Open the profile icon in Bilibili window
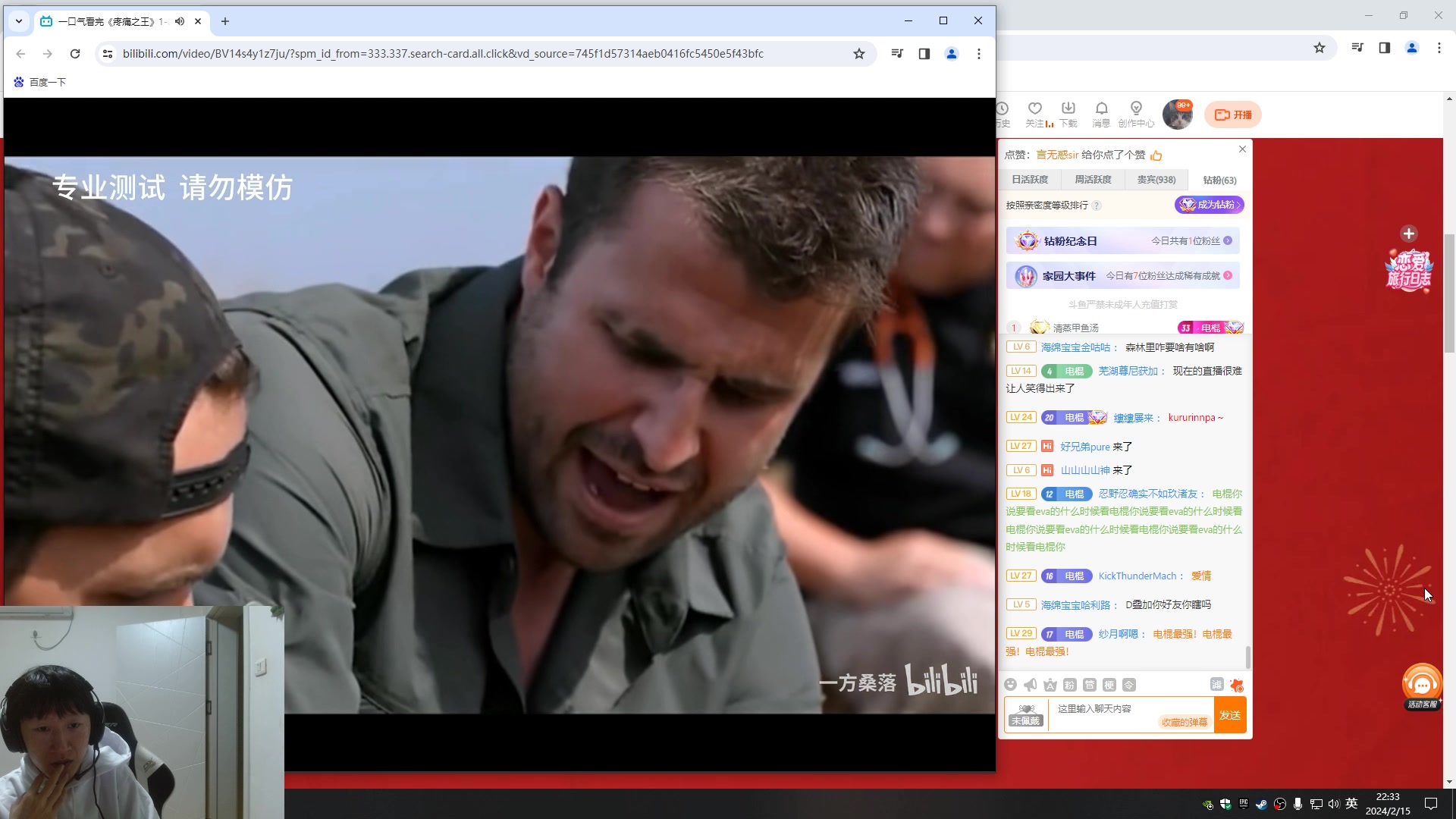 [952, 54]
